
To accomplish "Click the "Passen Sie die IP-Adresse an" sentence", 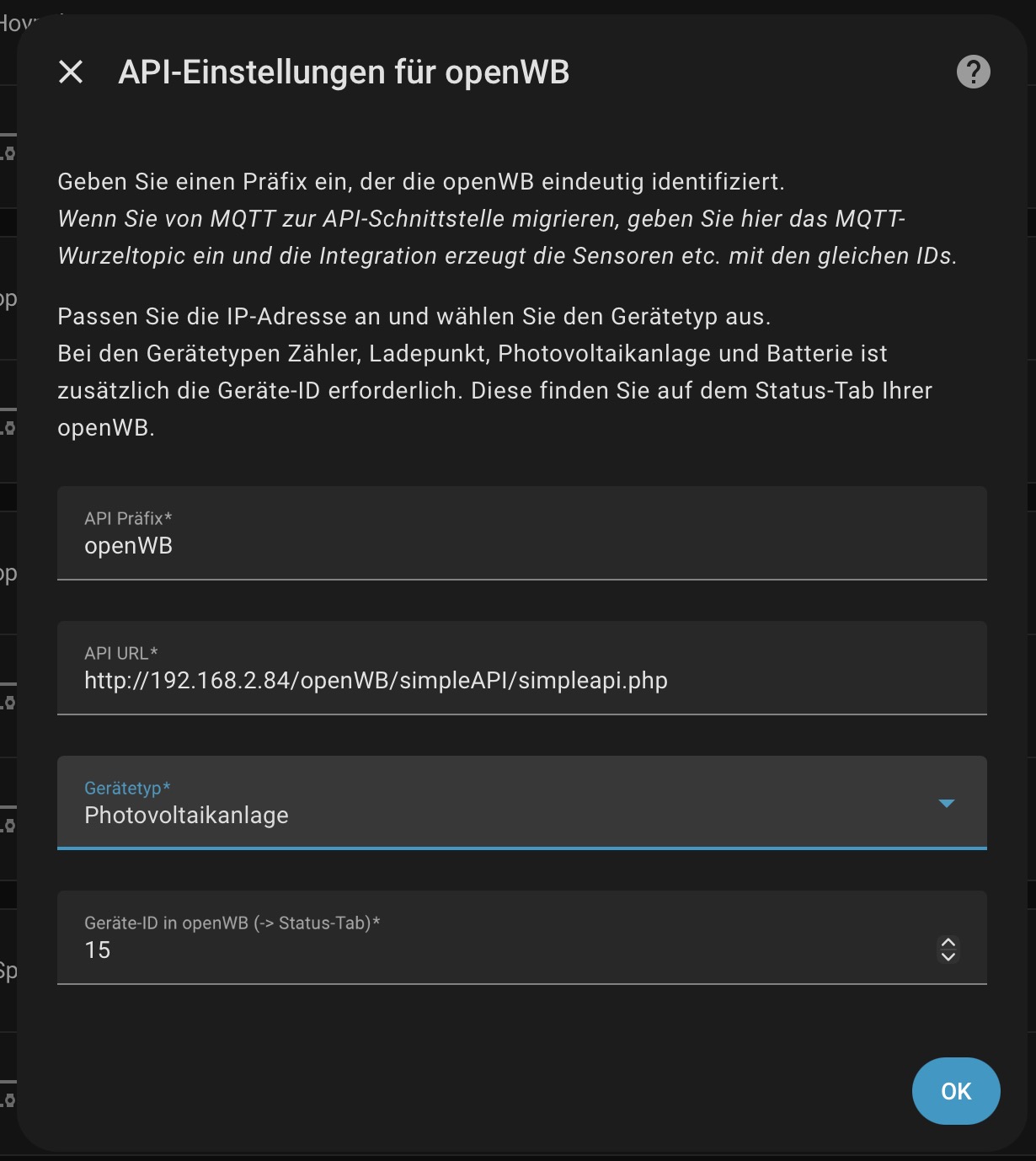I will tap(414, 317).
